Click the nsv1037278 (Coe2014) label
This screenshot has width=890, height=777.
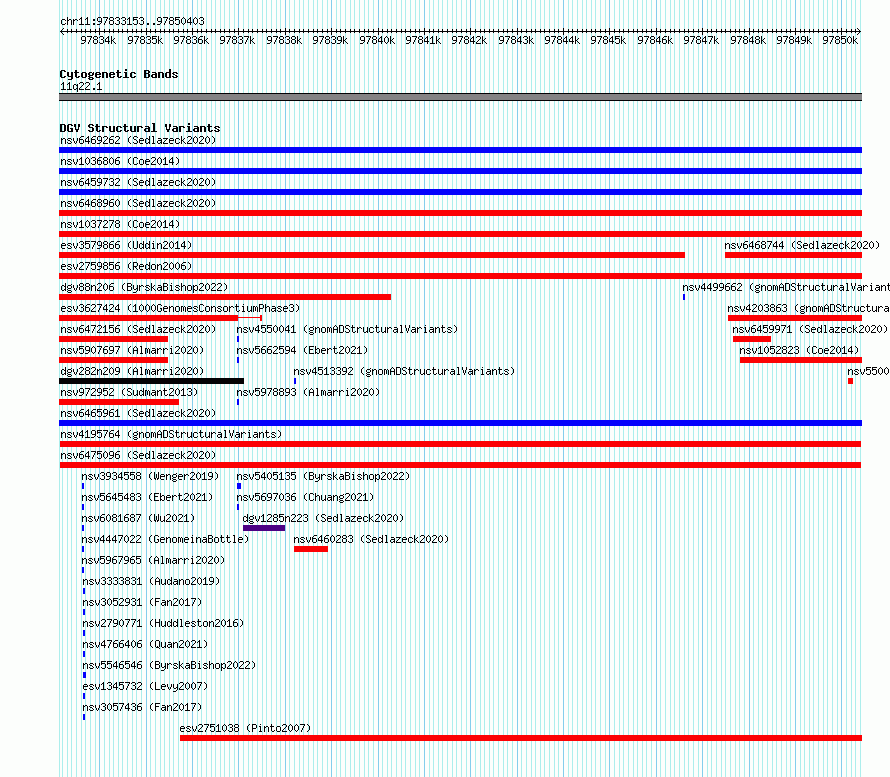click(120, 224)
